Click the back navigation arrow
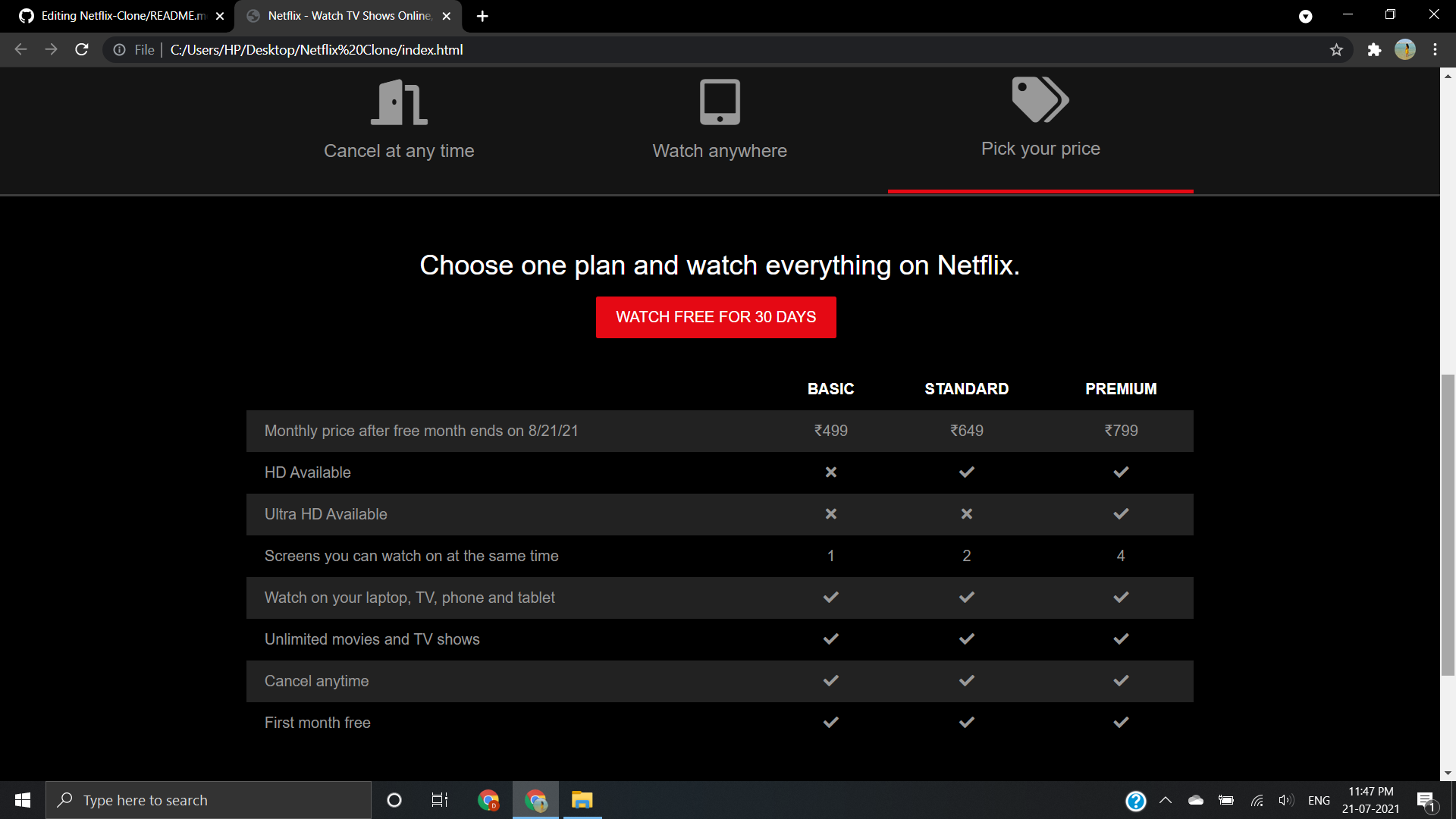The width and height of the screenshot is (1456, 819). pos(20,50)
